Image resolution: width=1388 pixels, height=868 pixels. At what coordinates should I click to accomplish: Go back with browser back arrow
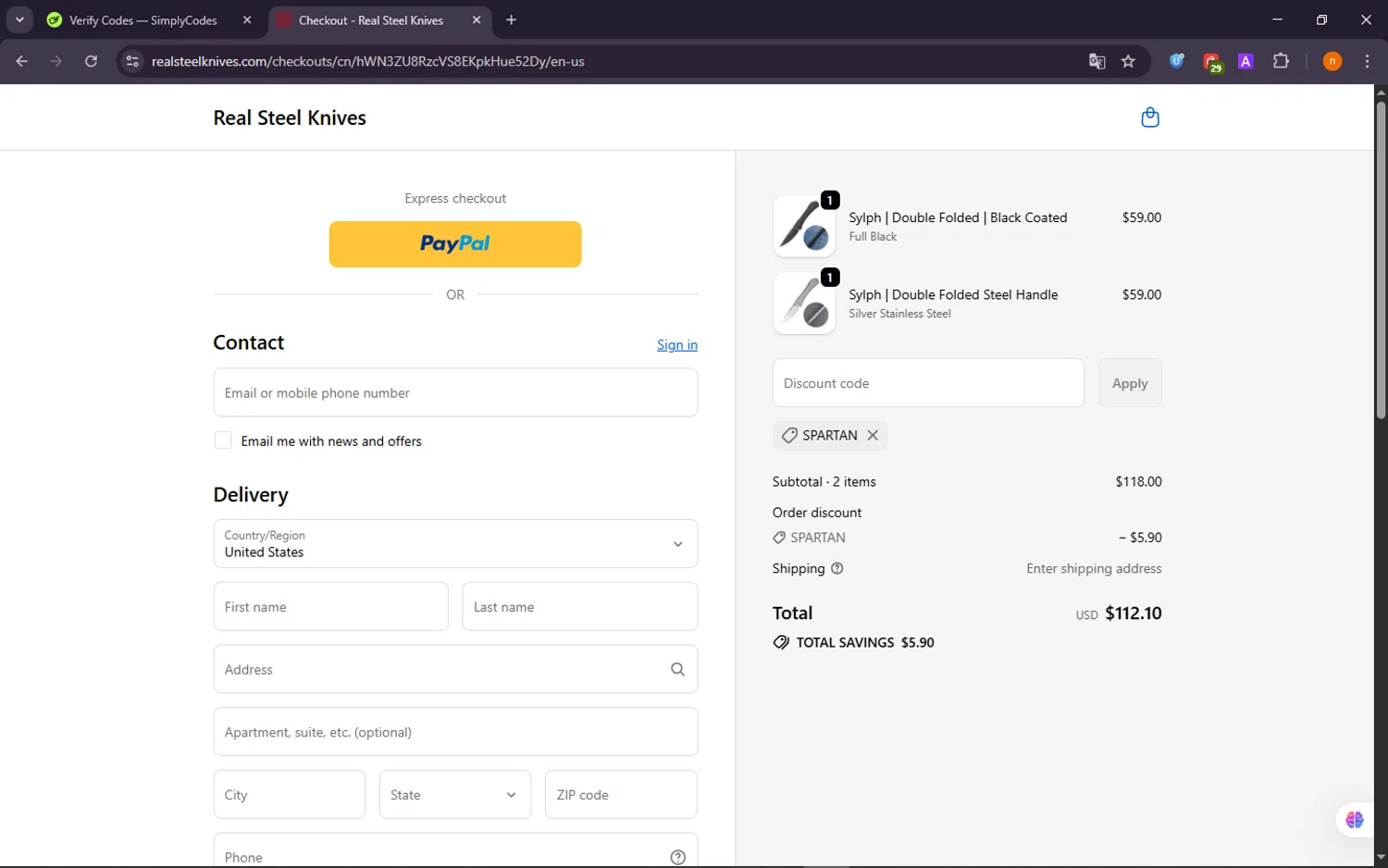(21, 61)
